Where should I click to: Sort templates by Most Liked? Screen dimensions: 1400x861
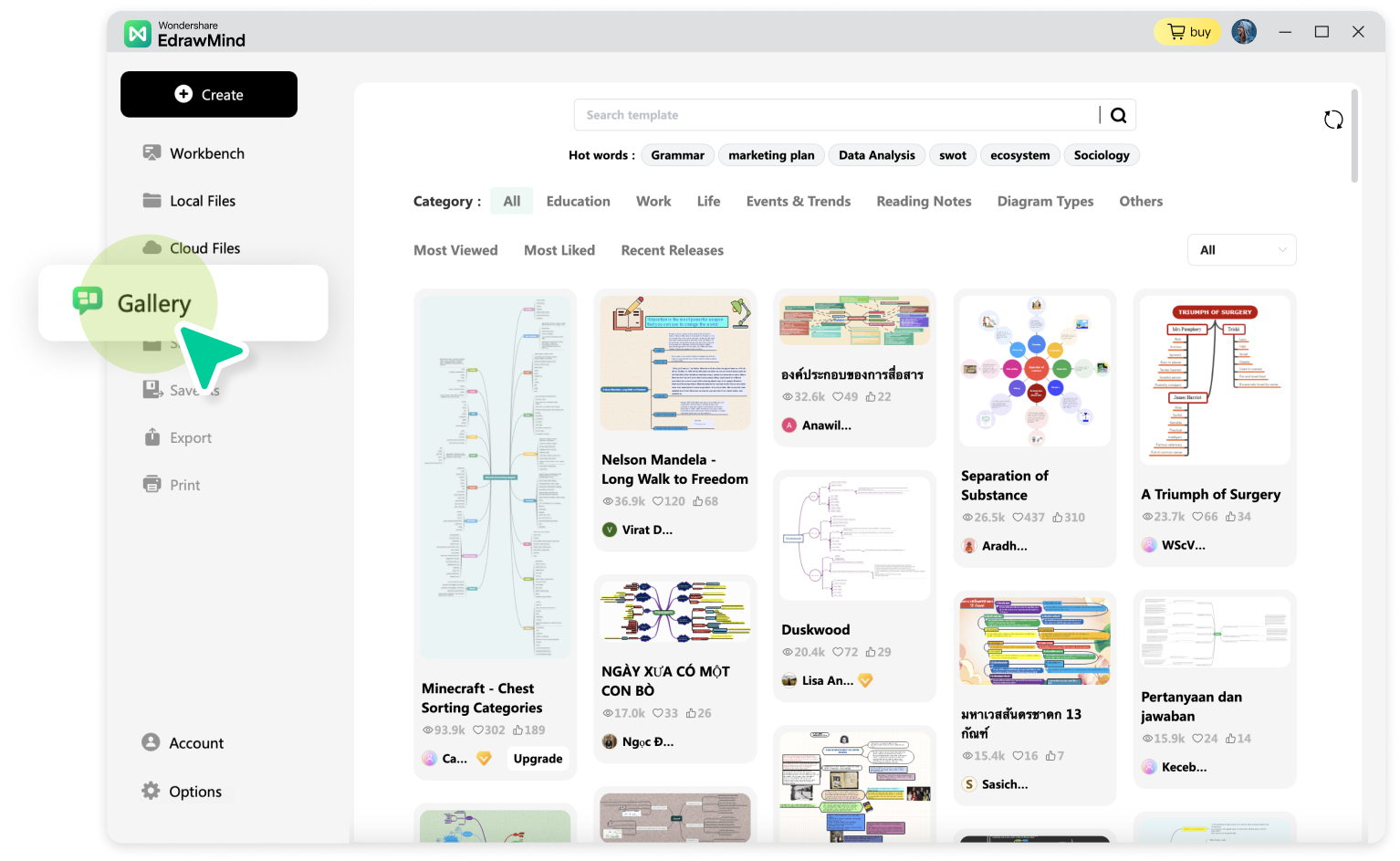[559, 249]
